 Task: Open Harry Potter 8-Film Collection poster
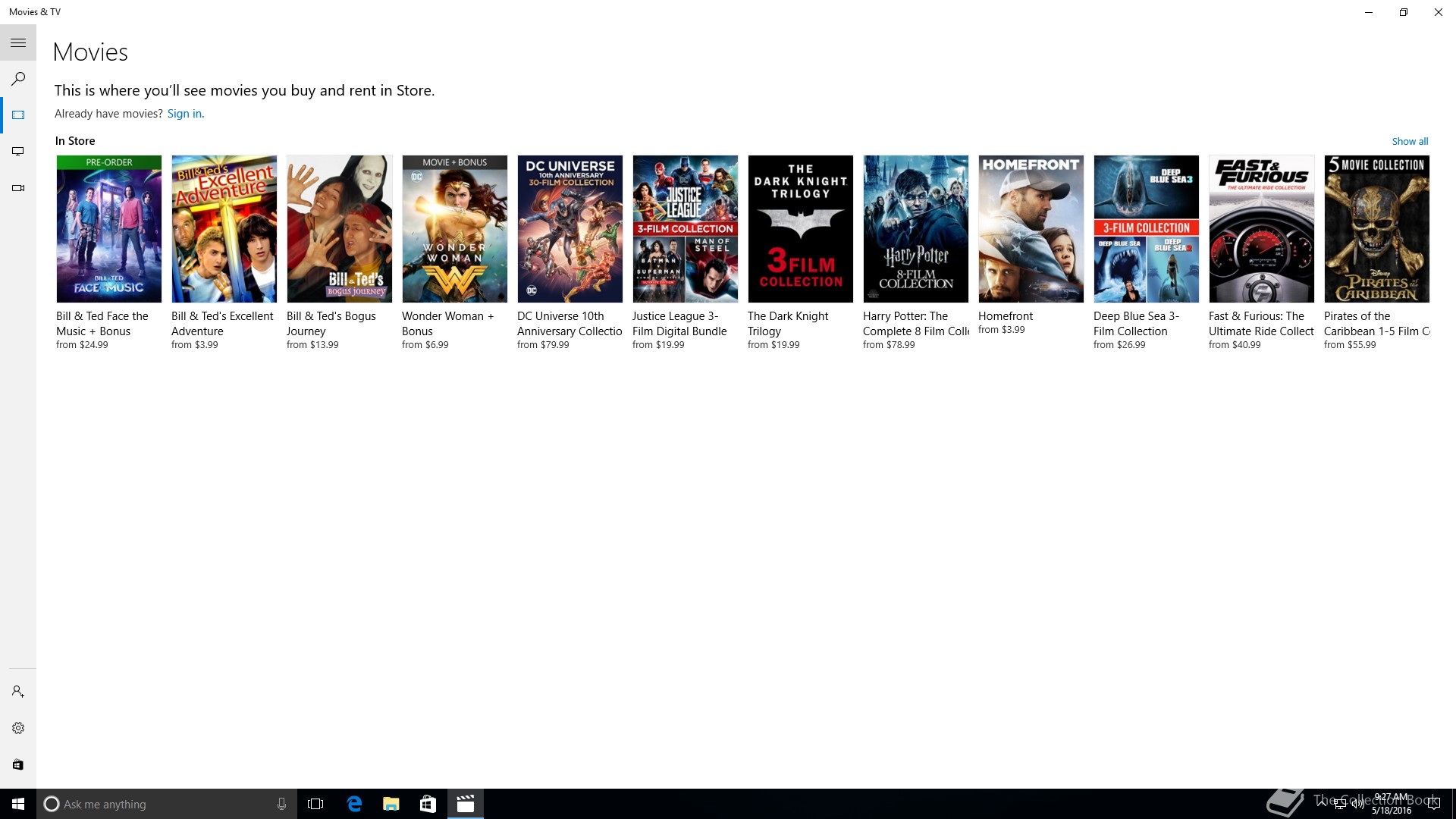coord(916,229)
